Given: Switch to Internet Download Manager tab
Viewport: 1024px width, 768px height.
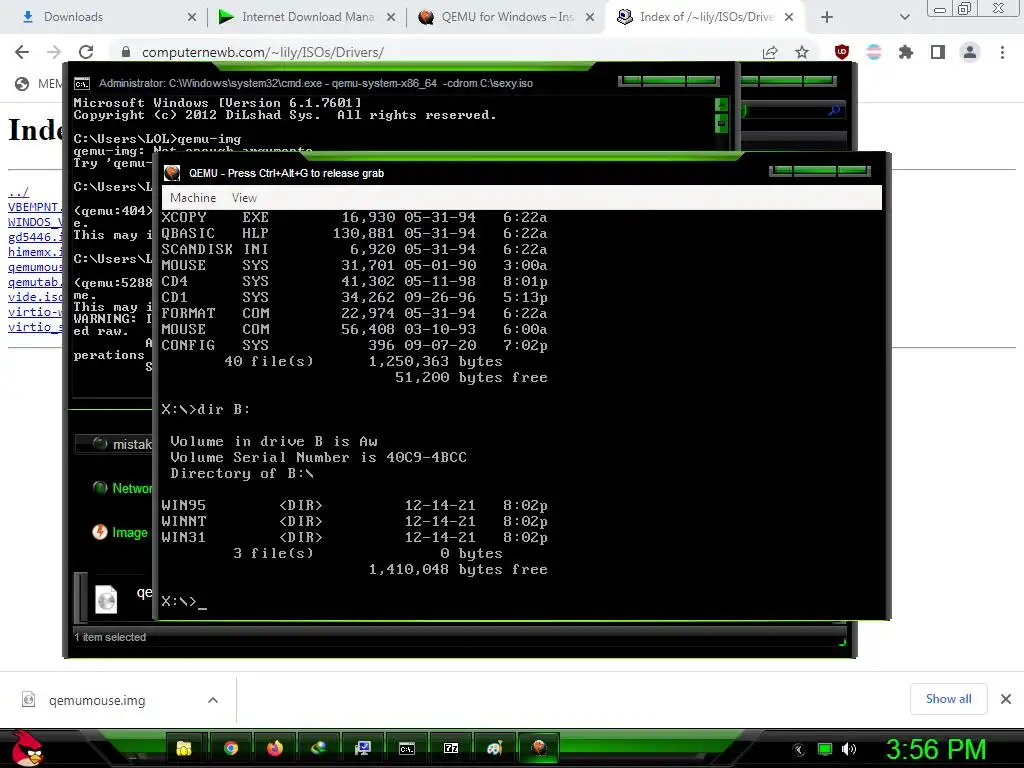Looking at the screenshot, I should point(308,17).
